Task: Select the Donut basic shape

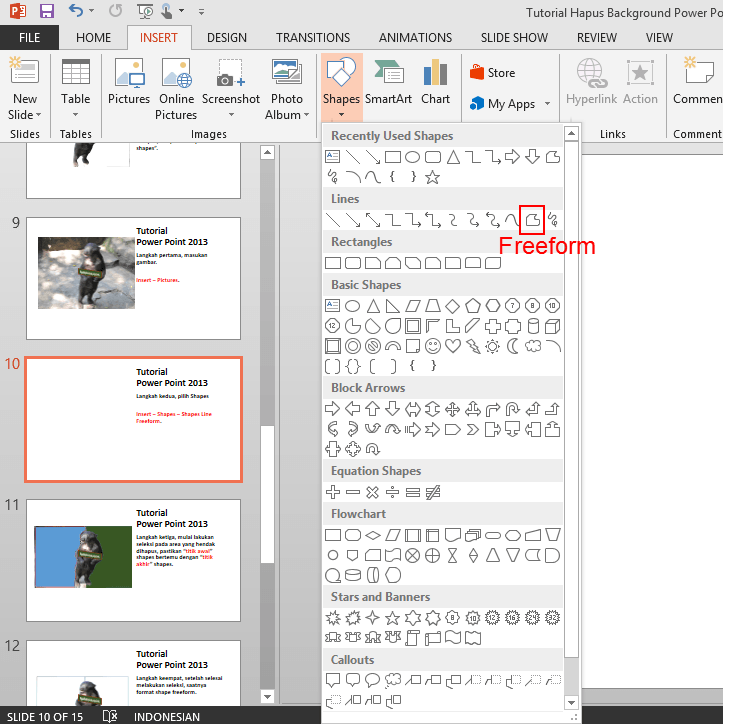Action: (353, 346)
